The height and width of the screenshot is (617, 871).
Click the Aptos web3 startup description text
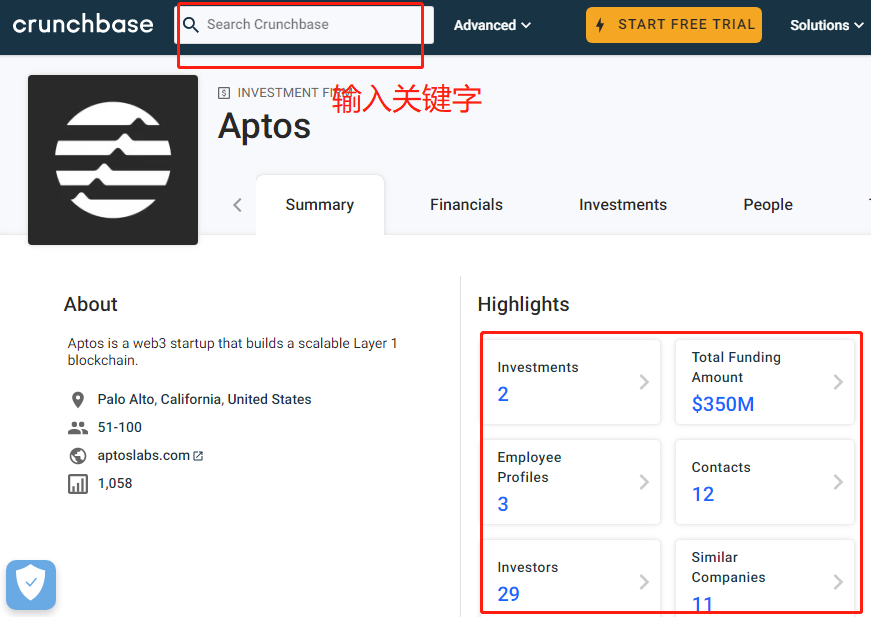point(233,352)
